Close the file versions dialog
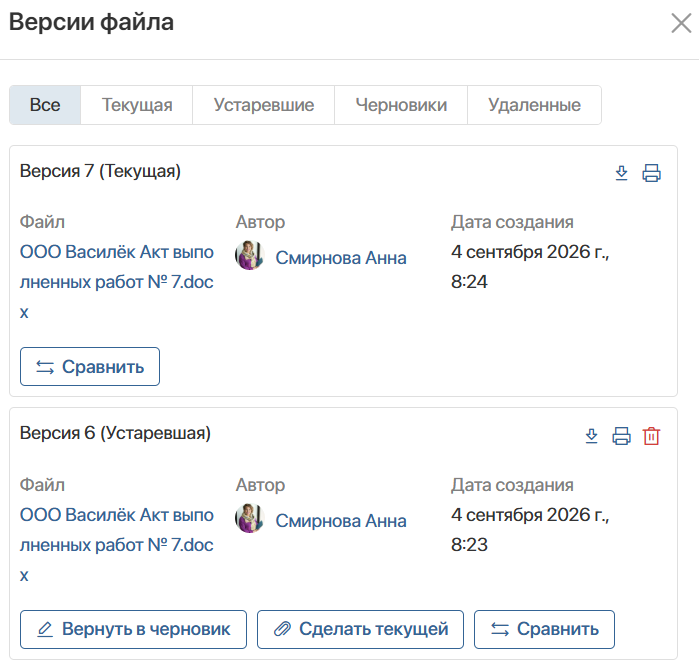 (x=681, y=23)
